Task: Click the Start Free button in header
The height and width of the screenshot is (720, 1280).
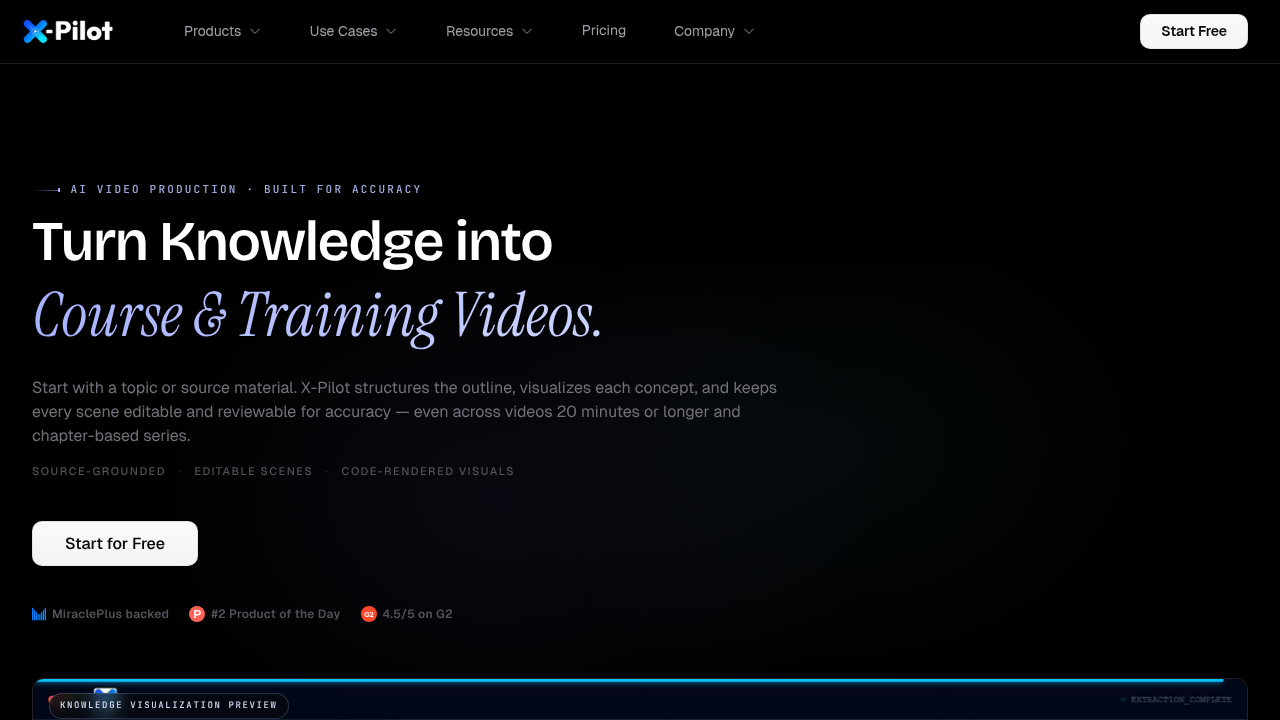Action: [1194, 31]
